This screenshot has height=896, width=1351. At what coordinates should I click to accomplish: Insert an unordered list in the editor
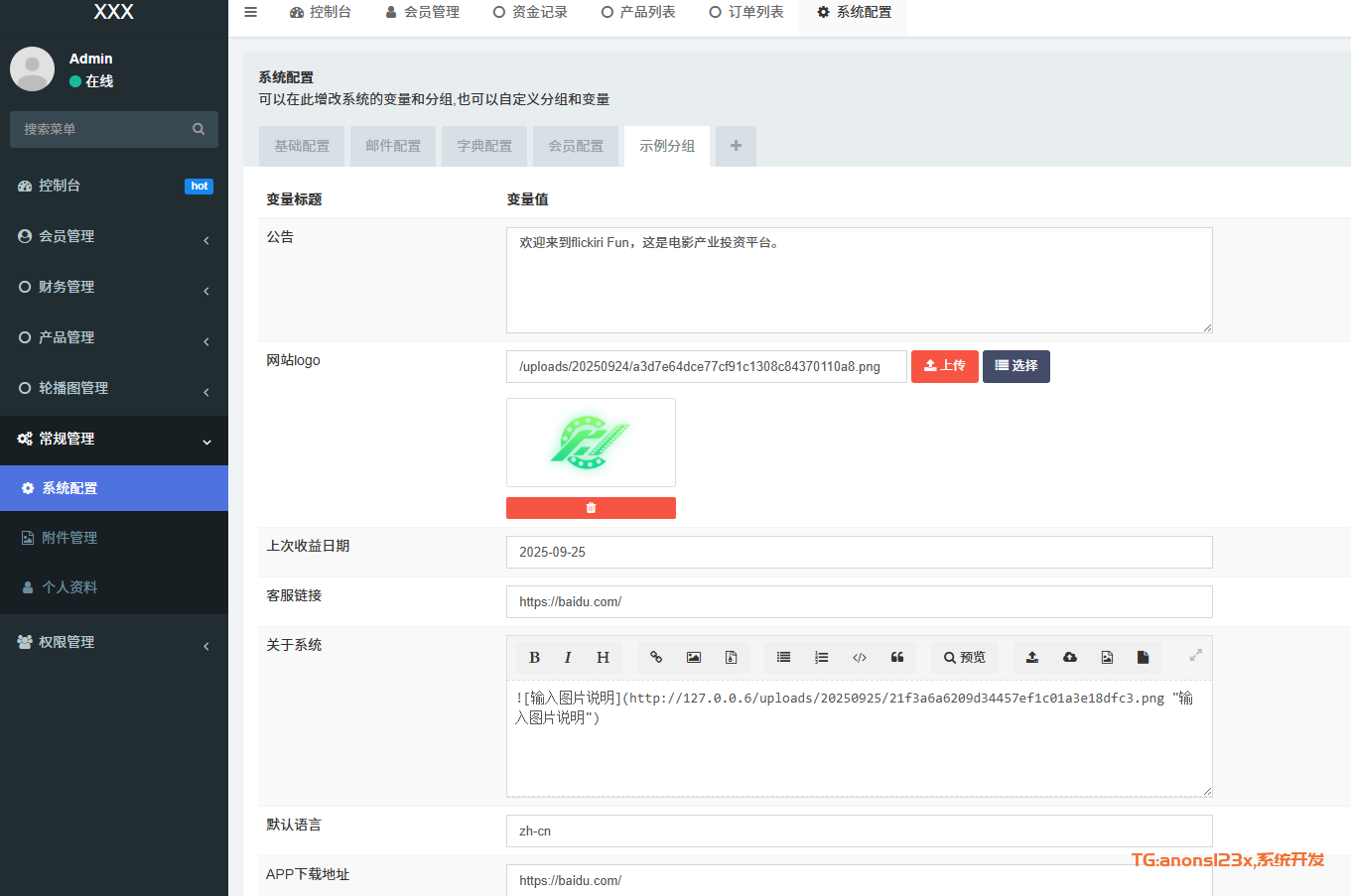click(783, 657)
